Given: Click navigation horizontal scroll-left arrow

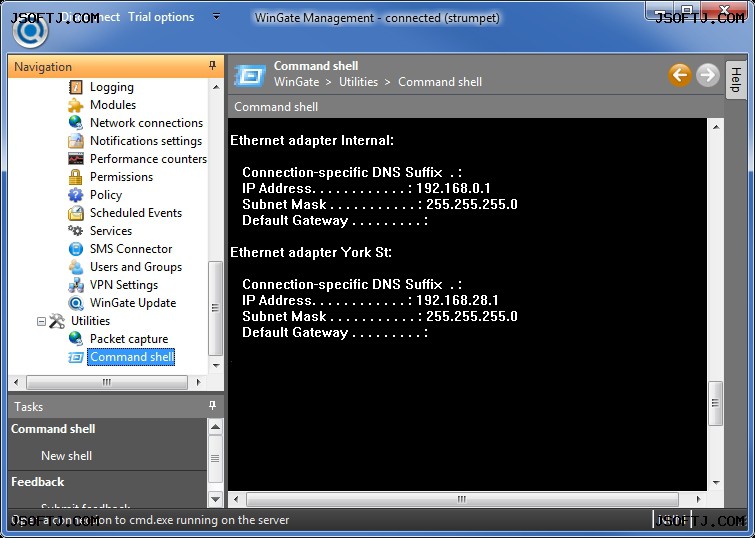Looking at the screenshot, I should (16, 382).
